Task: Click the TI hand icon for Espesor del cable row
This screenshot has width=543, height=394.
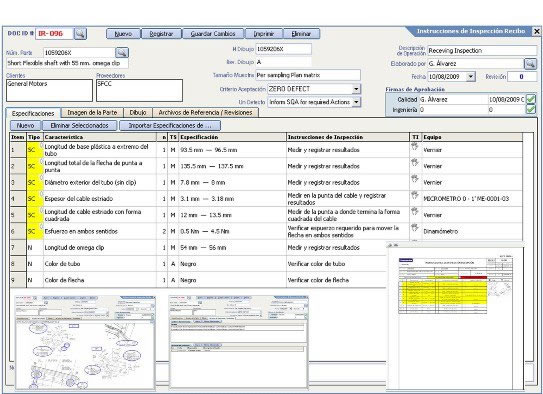Action: point(415,195)
